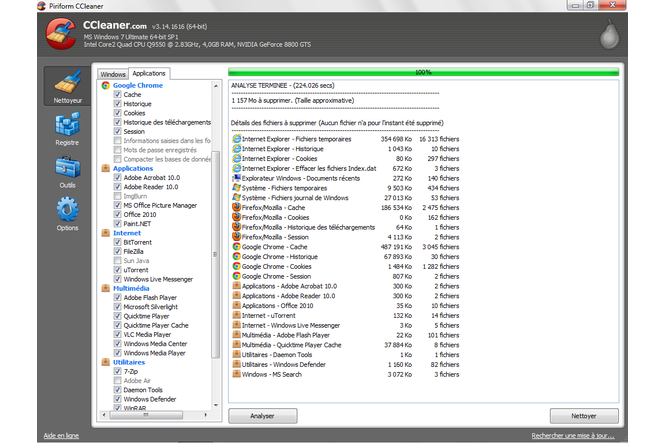Uncheck the Daemon Tools checkbox

(118, 390)
